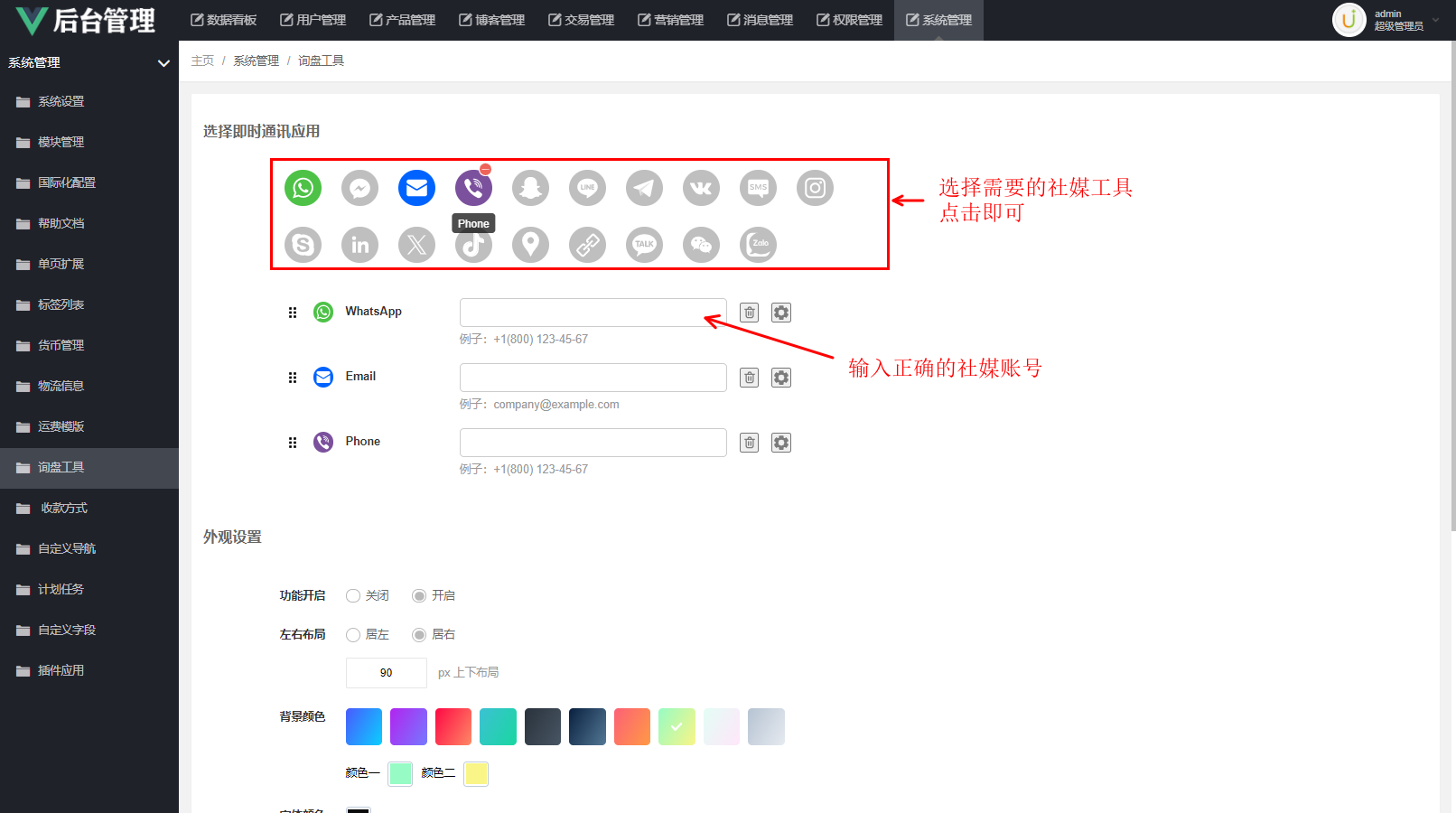Open 收款方式 in the sidebar
The image size is (1456, 813).
[x=63, y=508]
